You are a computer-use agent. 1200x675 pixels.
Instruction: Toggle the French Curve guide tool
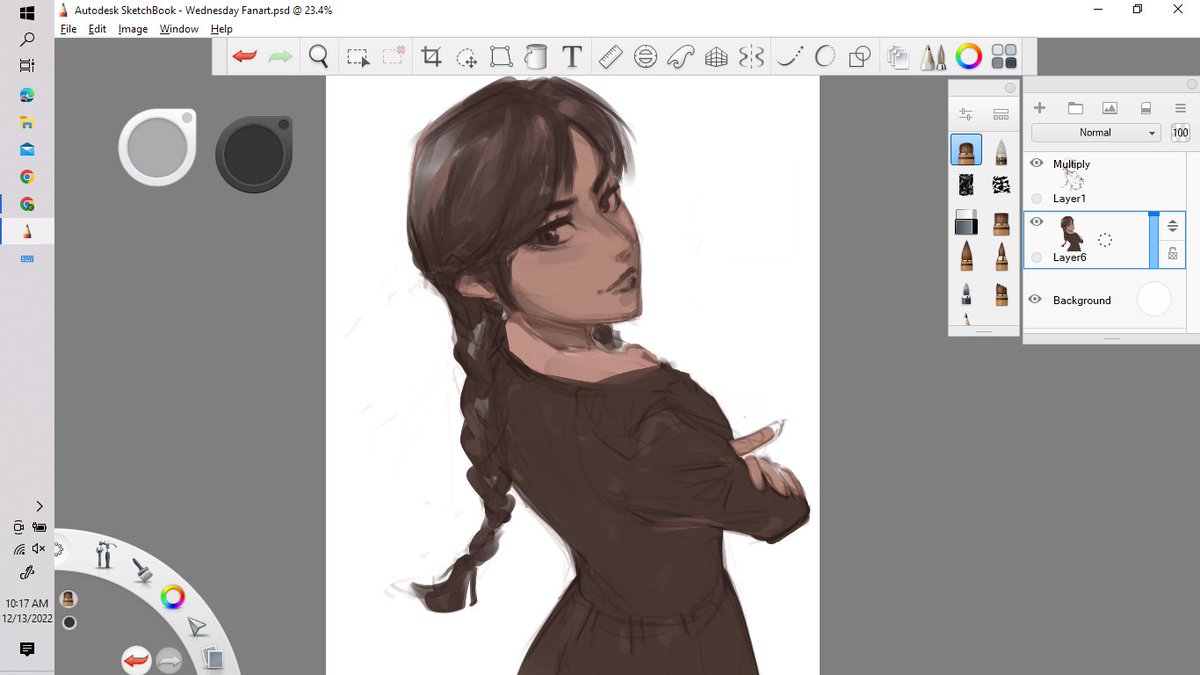[680, 57]
